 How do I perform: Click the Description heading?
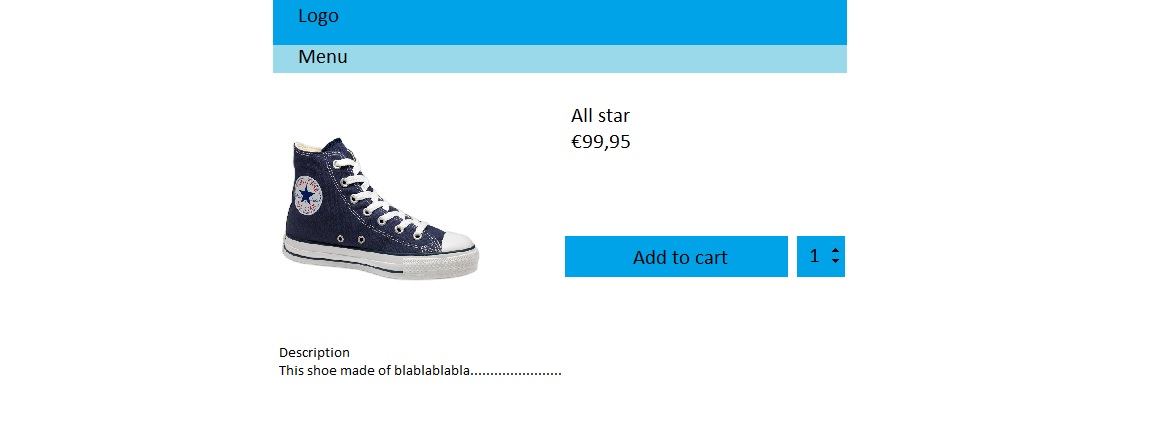314,353
